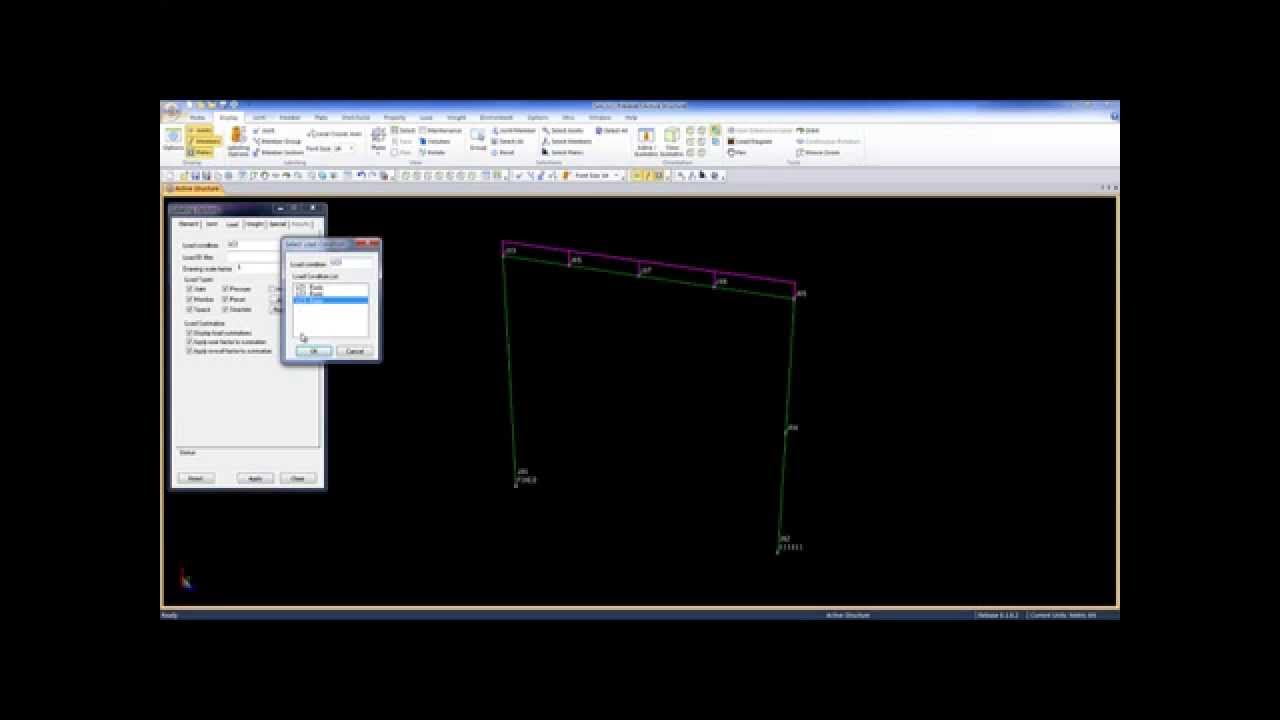Click the Member Group labelling option
Image resolution: width=1280 pixels, height=720 pixels.
(x=277, y=141)
